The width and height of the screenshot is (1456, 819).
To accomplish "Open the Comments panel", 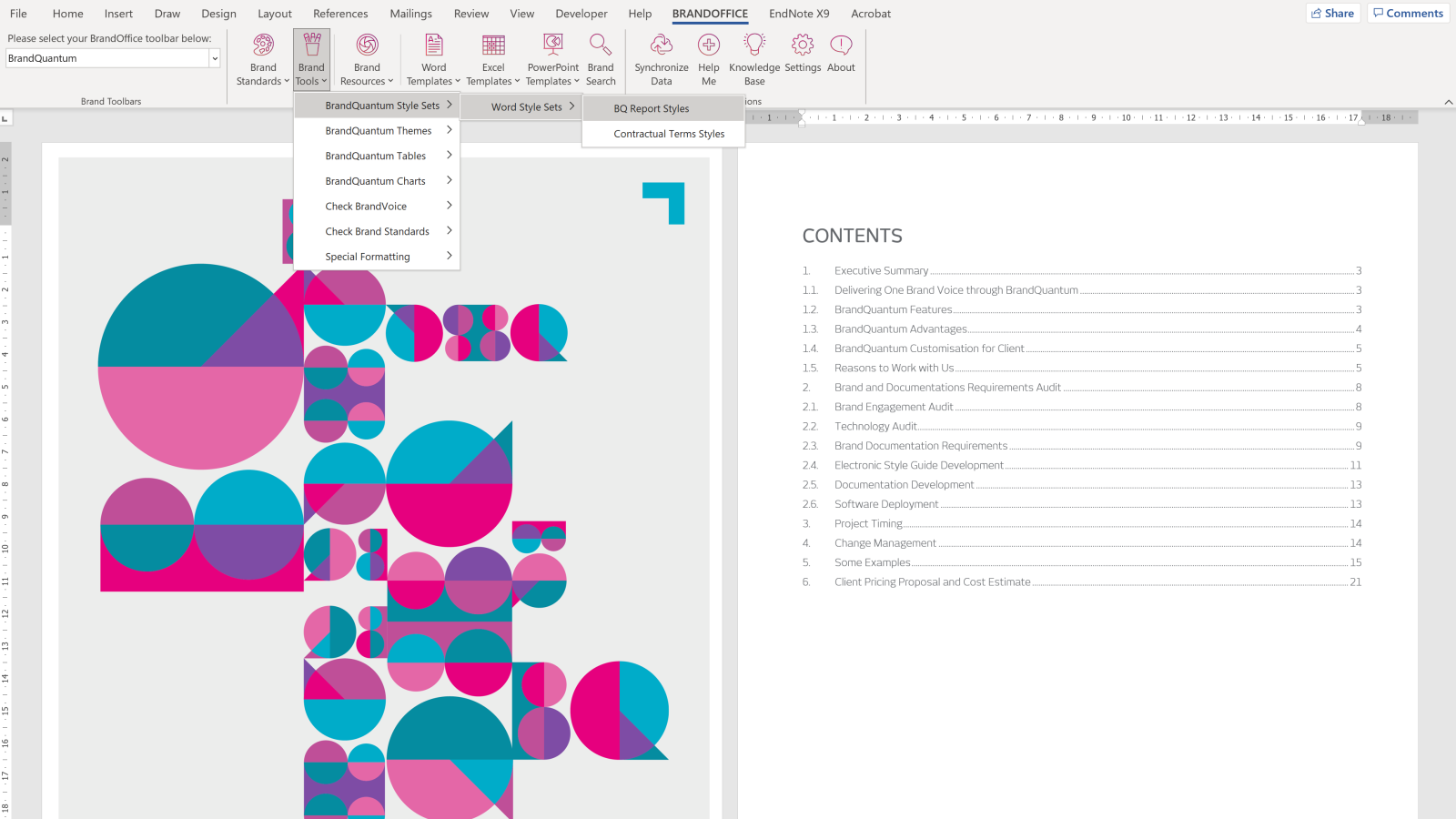I will (1408, 13).
